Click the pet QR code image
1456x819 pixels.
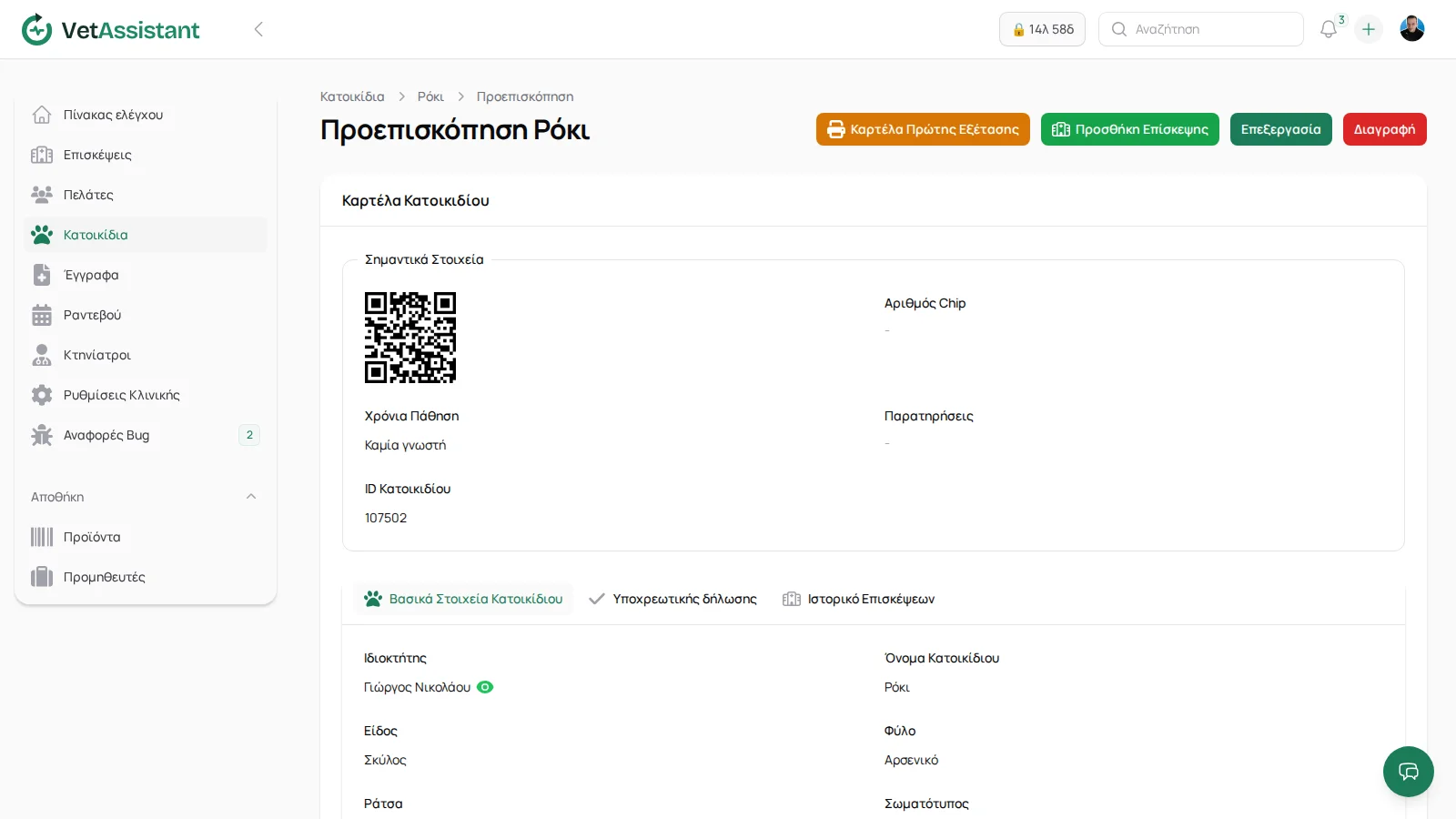tap(410, 338)
